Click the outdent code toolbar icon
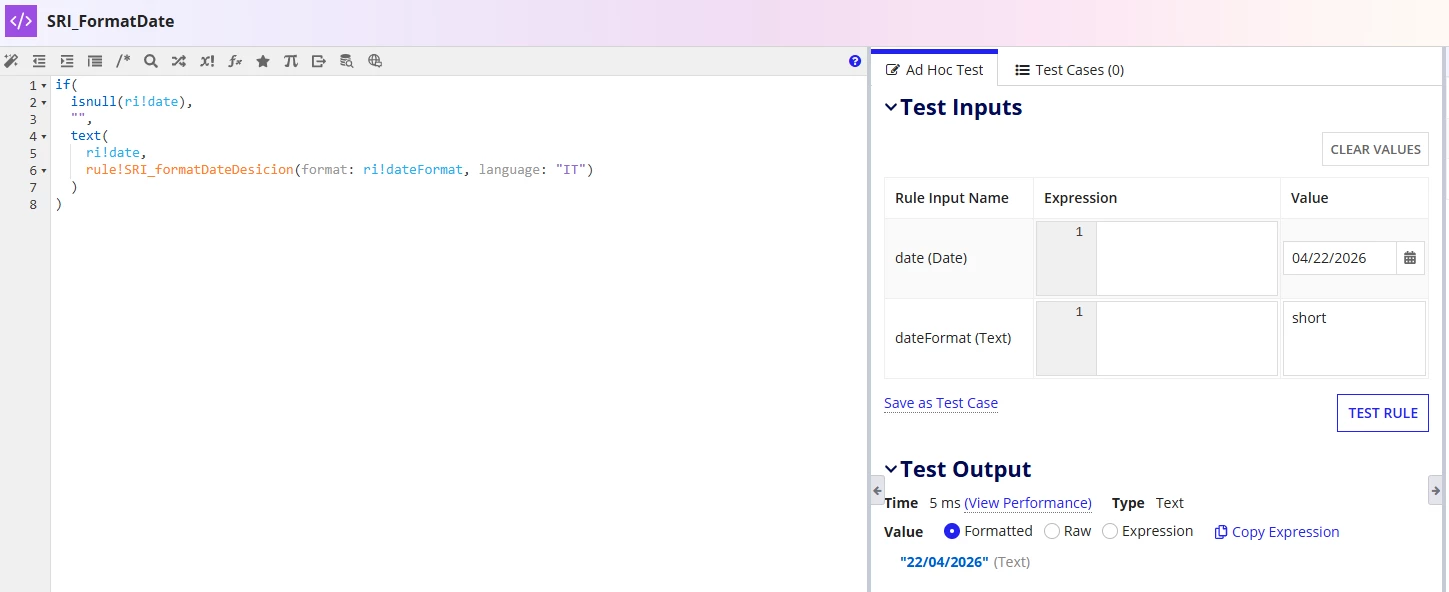Screen dimensions: 1449x592 click(39, 61)
